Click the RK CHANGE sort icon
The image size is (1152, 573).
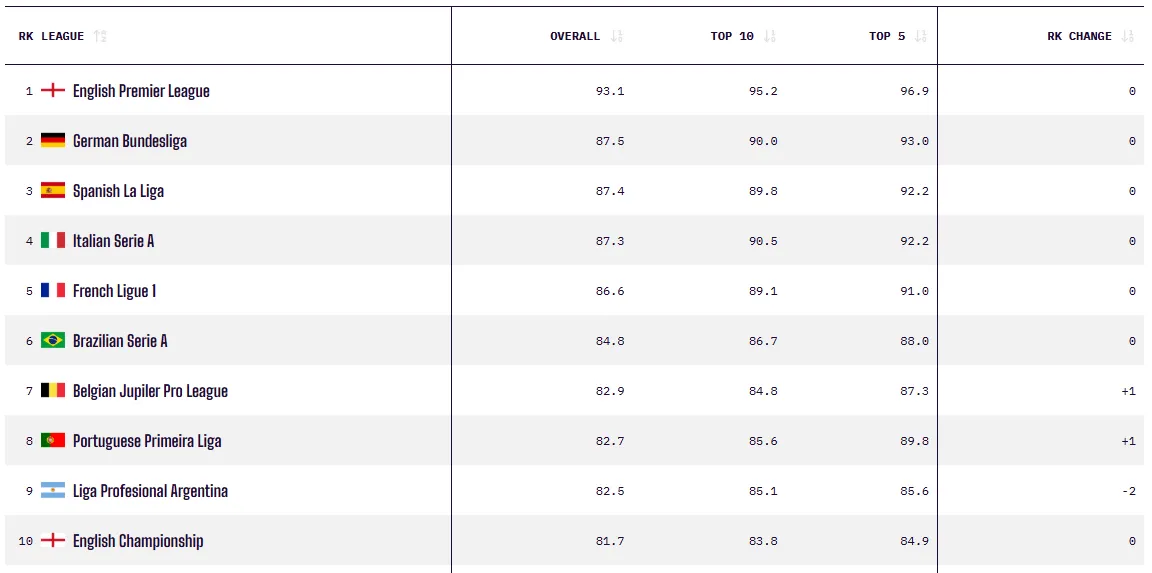(1128, 36)
